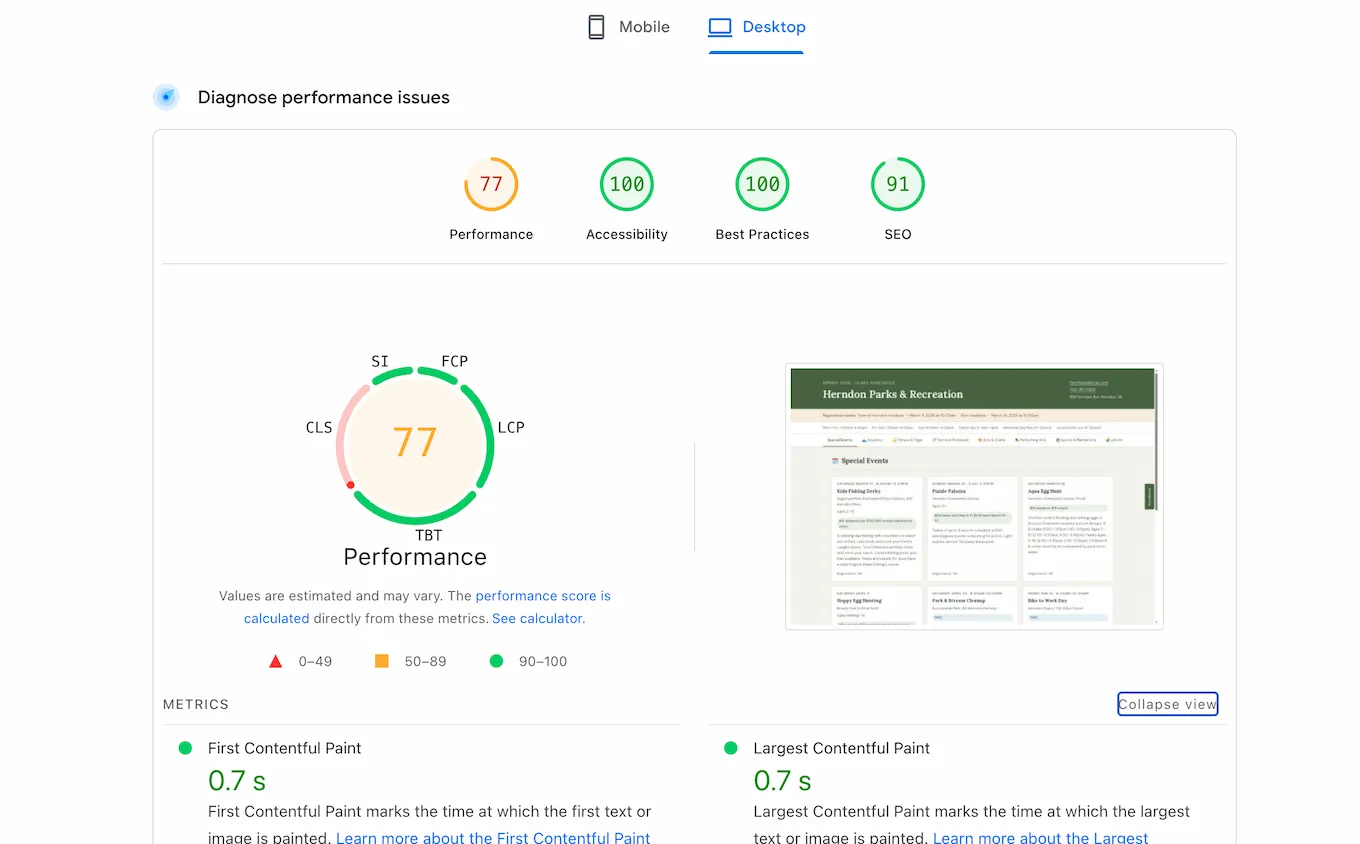1360x844 pixels.
Task: Click the mobile phone icon
Action: 596,27
